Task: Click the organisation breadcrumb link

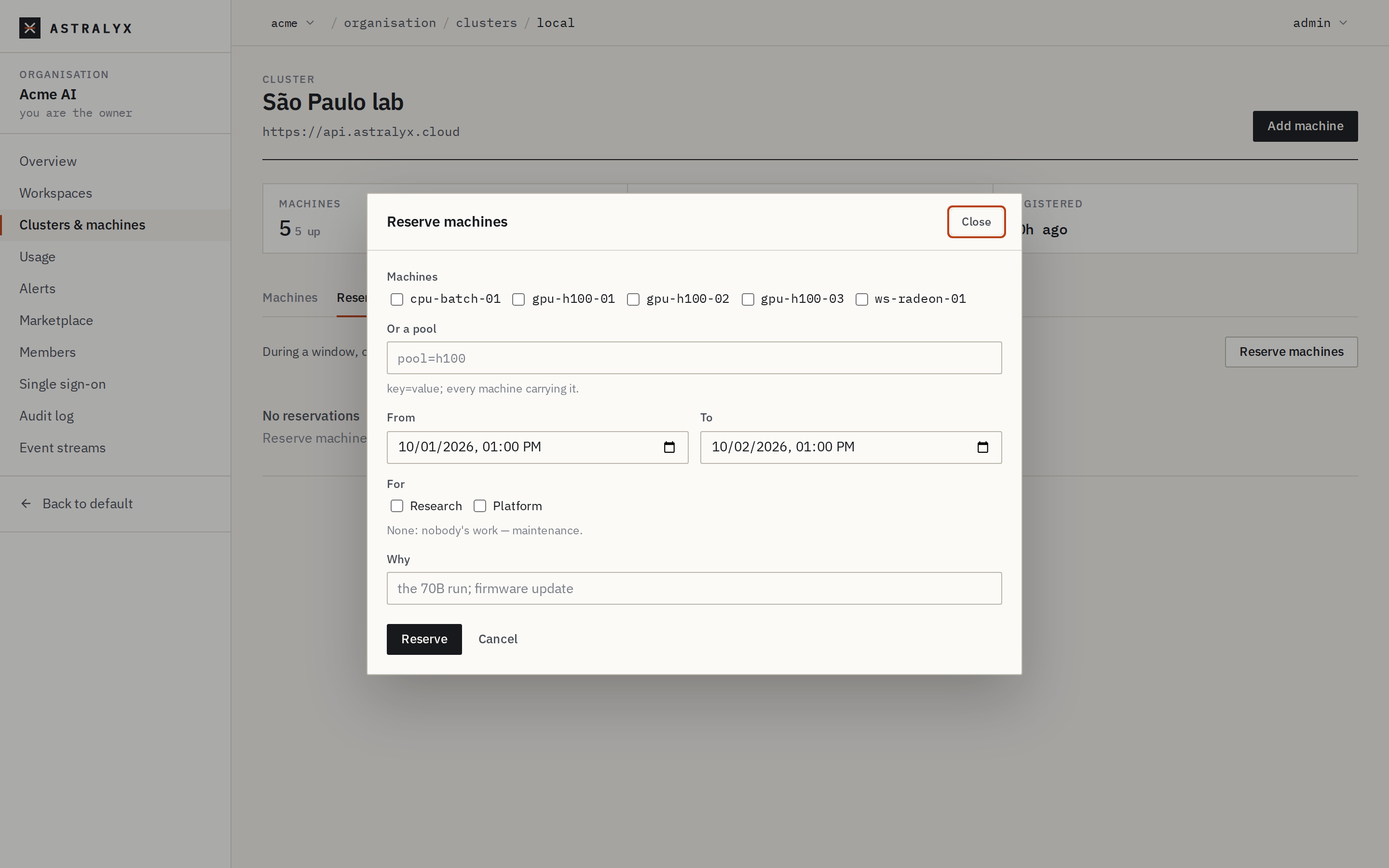Action: pyautogui.click(x=390, y=23)
